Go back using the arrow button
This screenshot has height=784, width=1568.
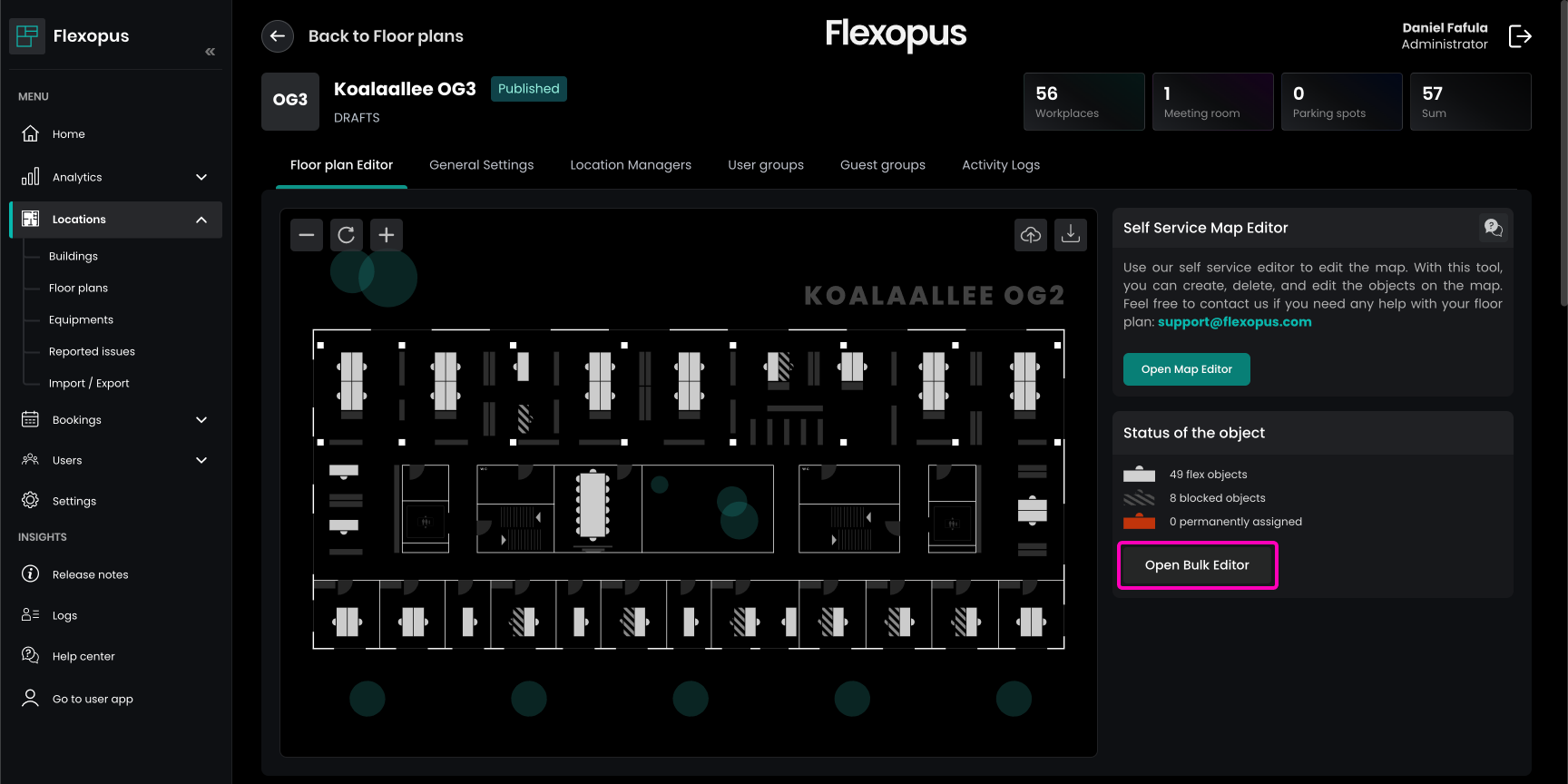pyautogui.click(x=278, y=36)
